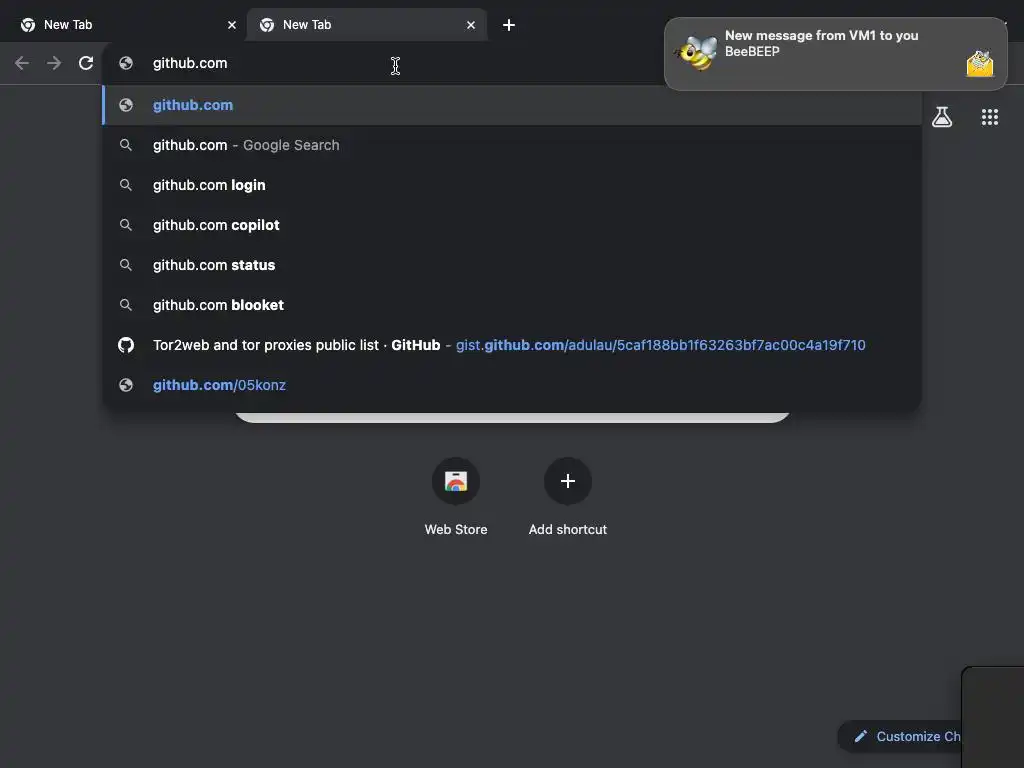The height and width of the screenshot is (768, 1024).
Task: Pick the github.com Google Search suggestion
Action: tap(512, 145)
